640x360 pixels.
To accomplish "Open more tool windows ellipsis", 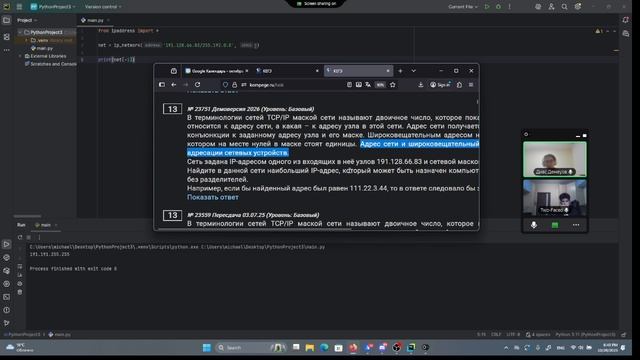I will point(7,50).
